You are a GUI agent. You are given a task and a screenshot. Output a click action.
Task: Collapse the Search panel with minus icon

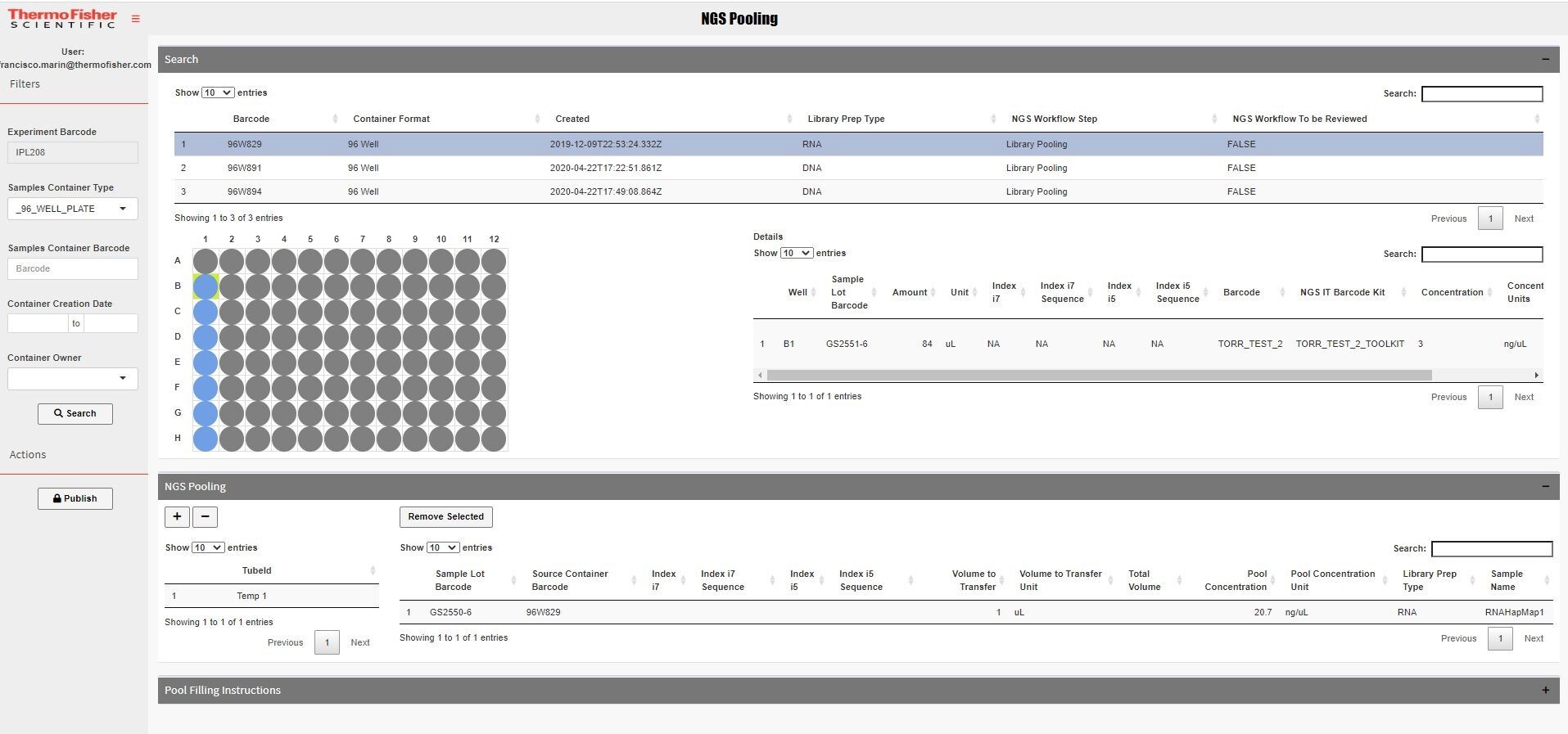pos(1545,59)
